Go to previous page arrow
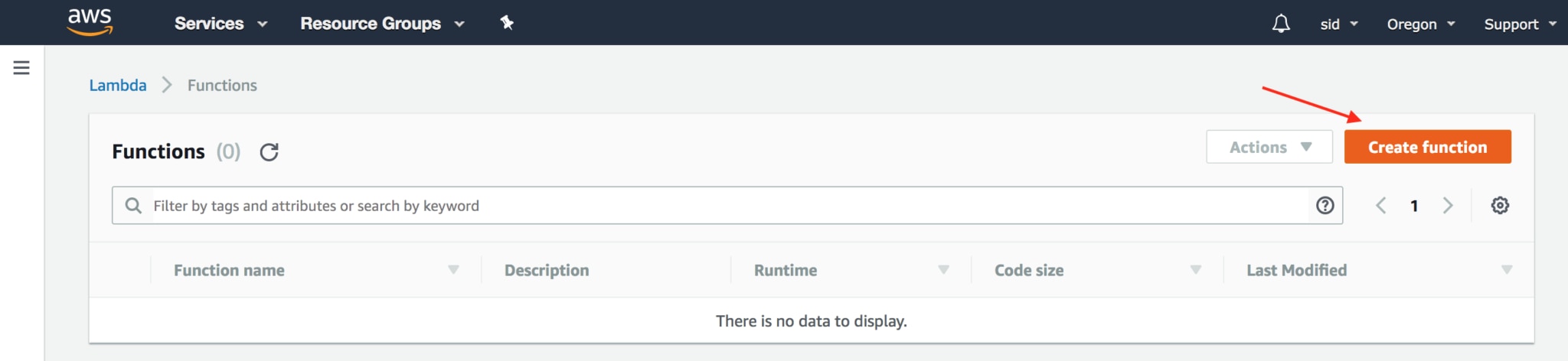This screenshot has width=1568, height=361. pyautogui.click(x=1381, y=205)
